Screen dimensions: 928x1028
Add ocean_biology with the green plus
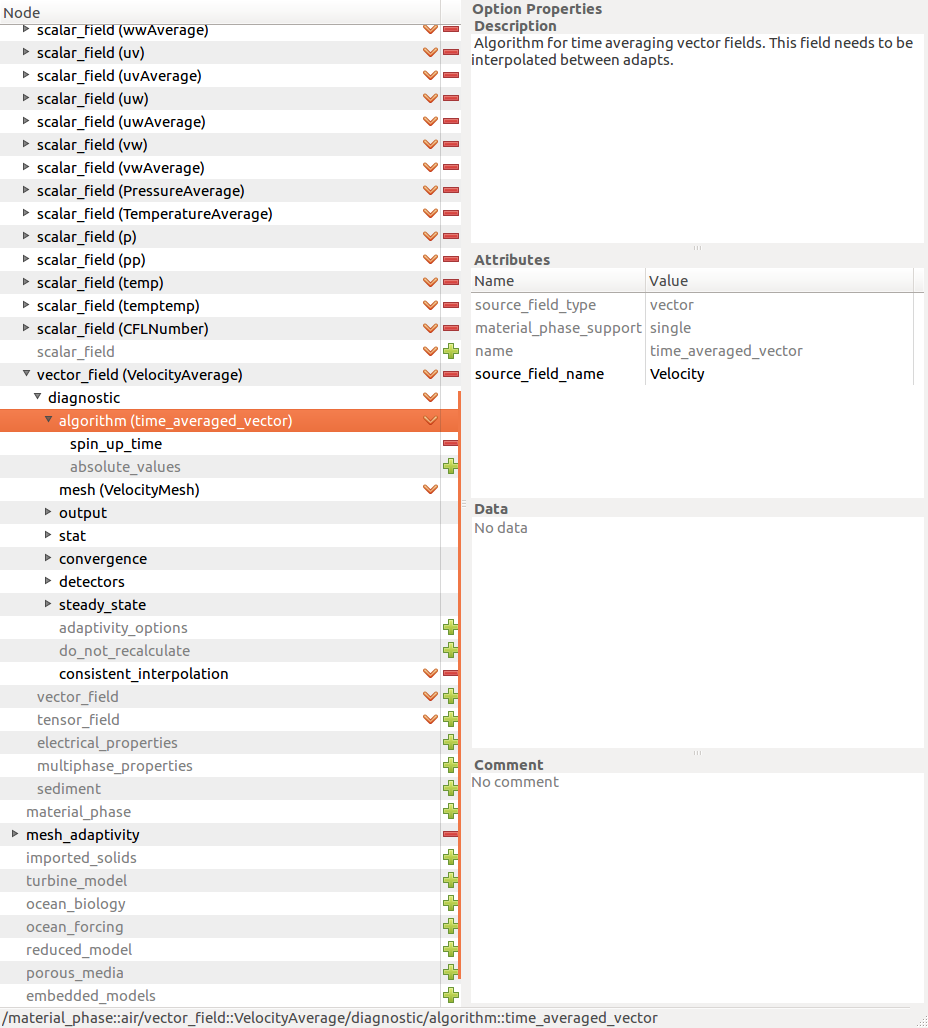(451, 903)
